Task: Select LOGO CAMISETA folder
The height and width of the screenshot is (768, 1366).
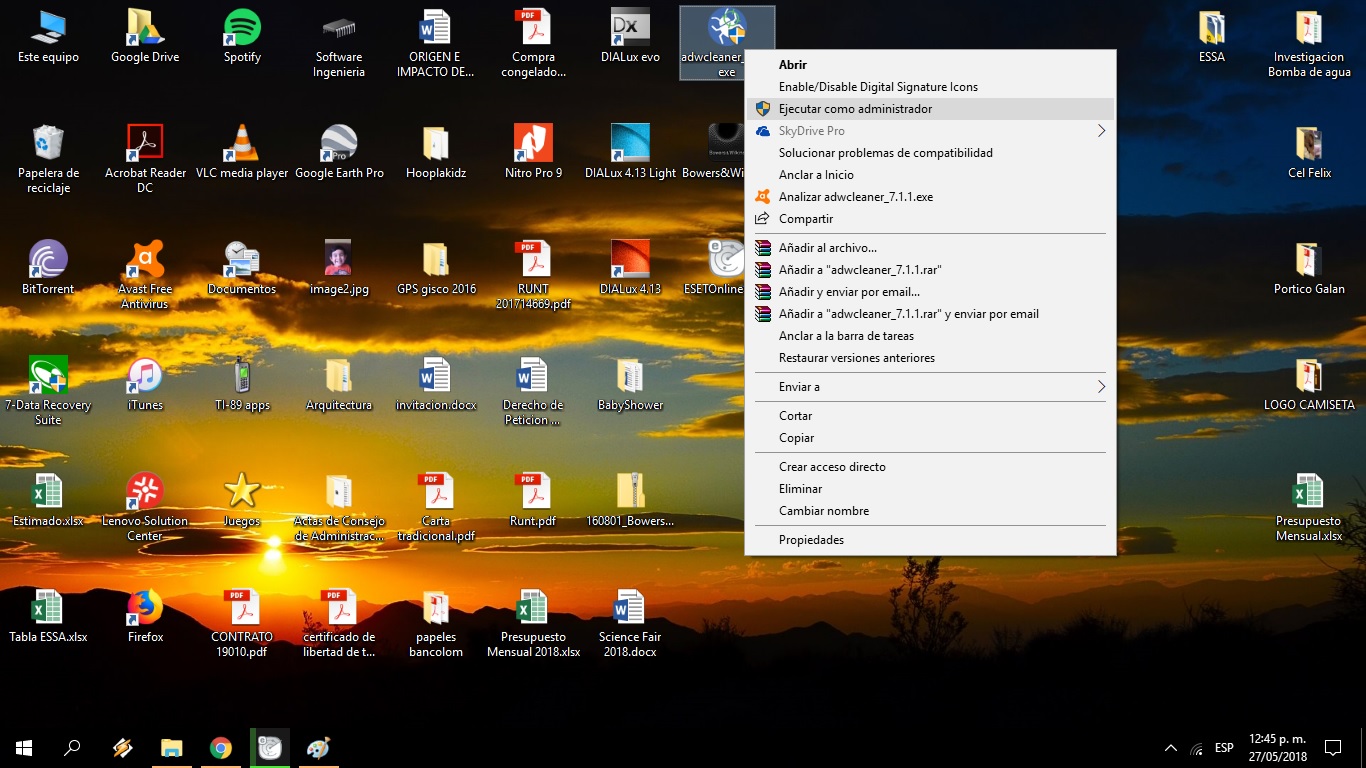Action: pyautogui.click(x=1309, y=384)
